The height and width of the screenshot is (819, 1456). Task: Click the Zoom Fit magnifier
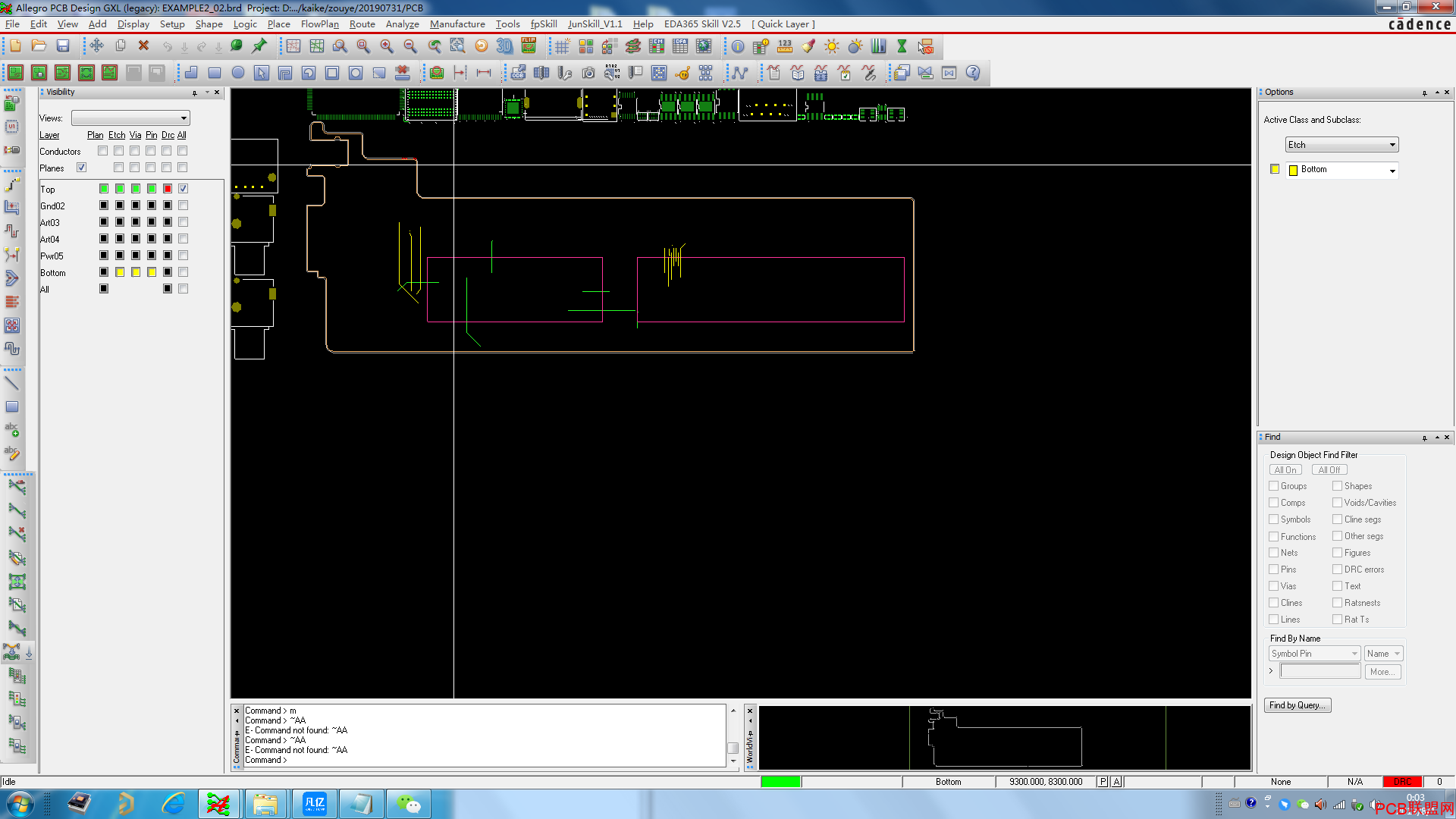[363, 46]
